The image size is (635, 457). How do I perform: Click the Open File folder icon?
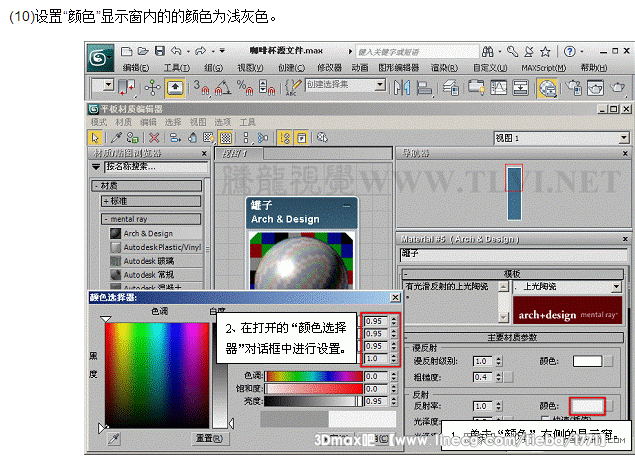point(143,51)
